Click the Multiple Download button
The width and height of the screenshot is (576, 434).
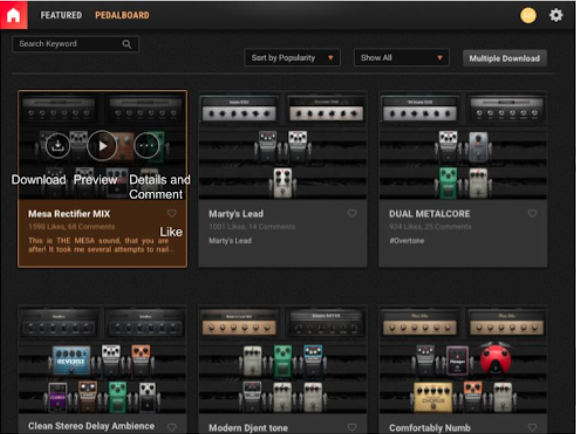[504, 58]
